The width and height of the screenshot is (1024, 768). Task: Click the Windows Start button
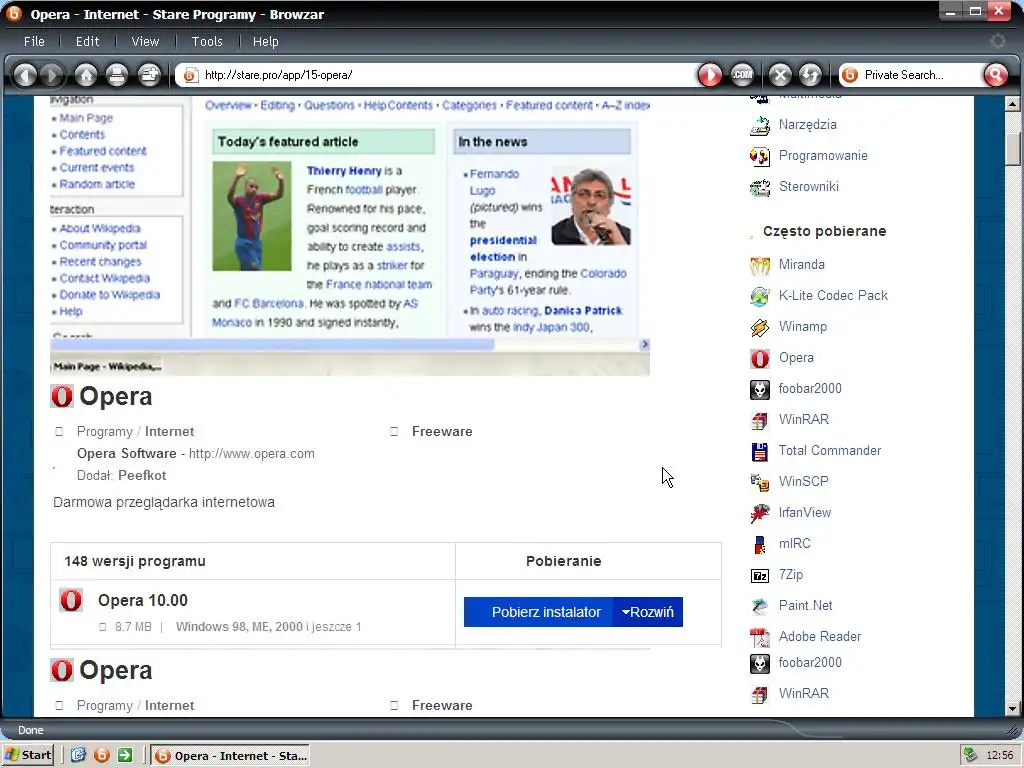click(x=28, y=756)
